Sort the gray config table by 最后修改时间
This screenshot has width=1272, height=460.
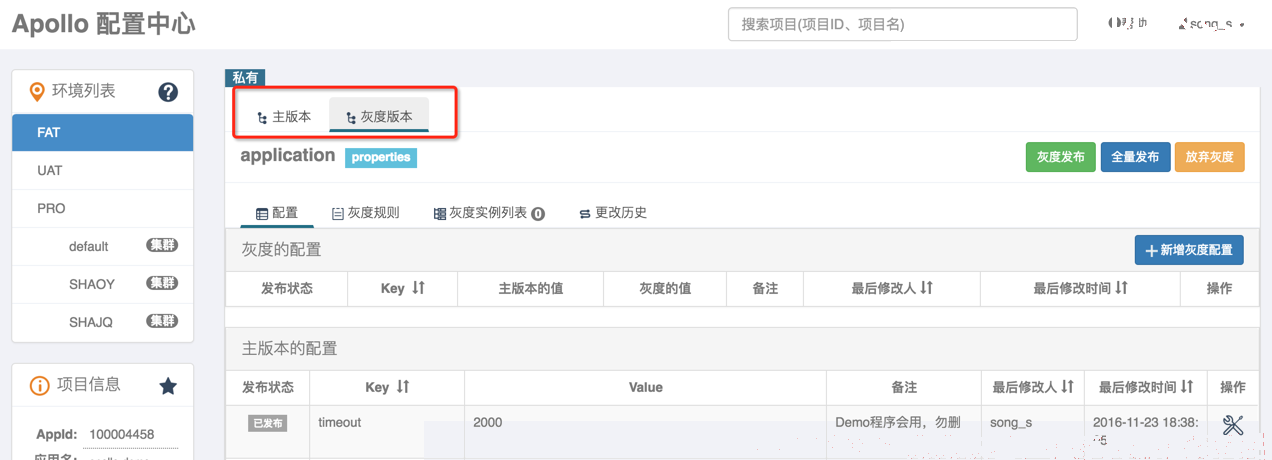coord(1121,288)
